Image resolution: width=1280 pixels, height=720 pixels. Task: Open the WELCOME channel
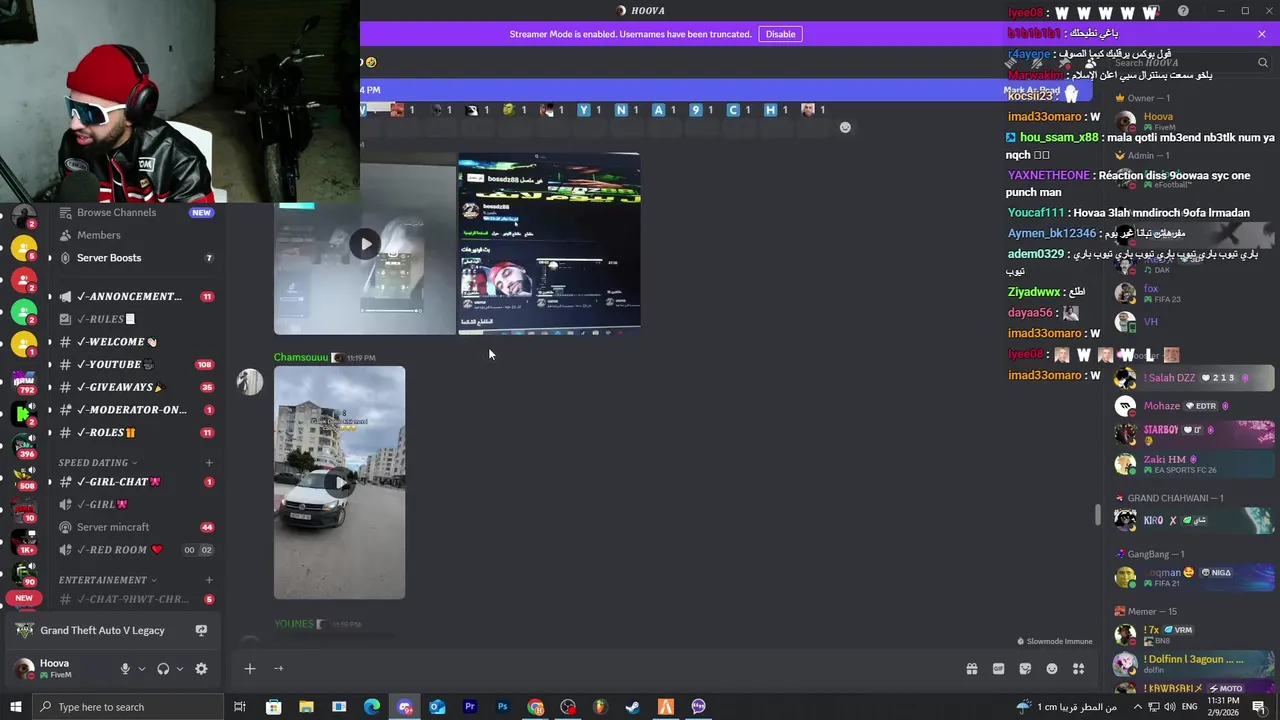[x=117, y=342]
